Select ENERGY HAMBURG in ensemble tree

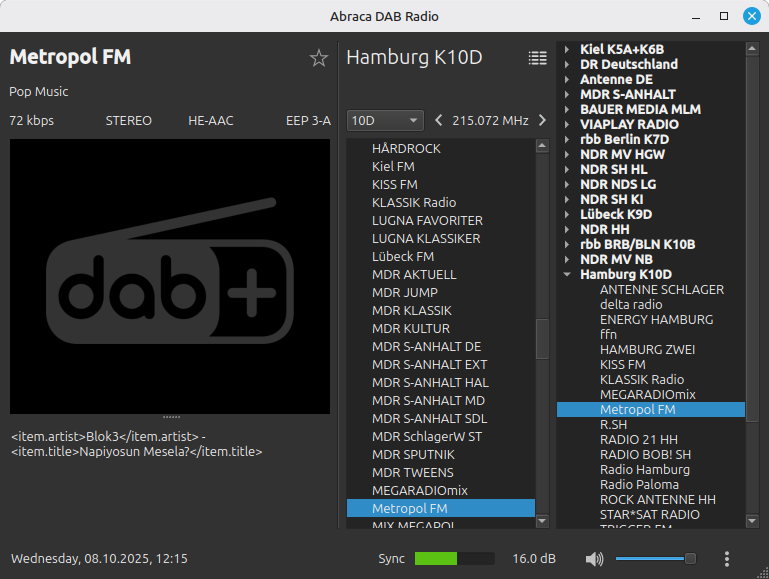click(x=656, y=319)
